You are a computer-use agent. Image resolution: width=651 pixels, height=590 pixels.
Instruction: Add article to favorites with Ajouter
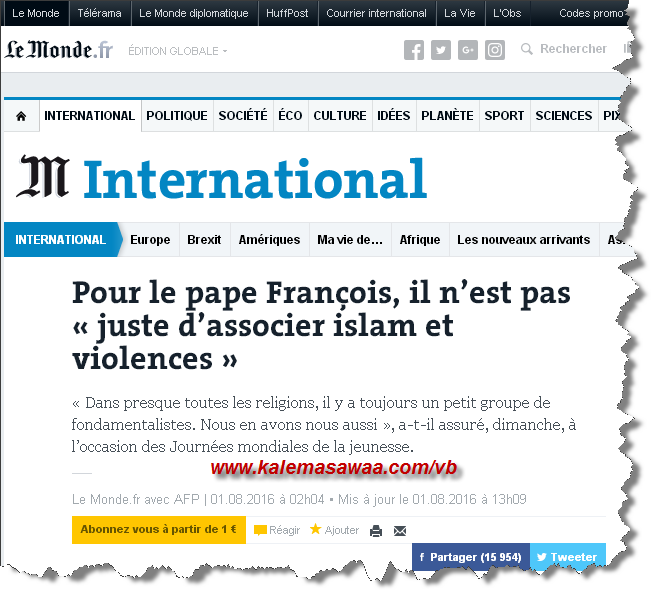[334, 530]
